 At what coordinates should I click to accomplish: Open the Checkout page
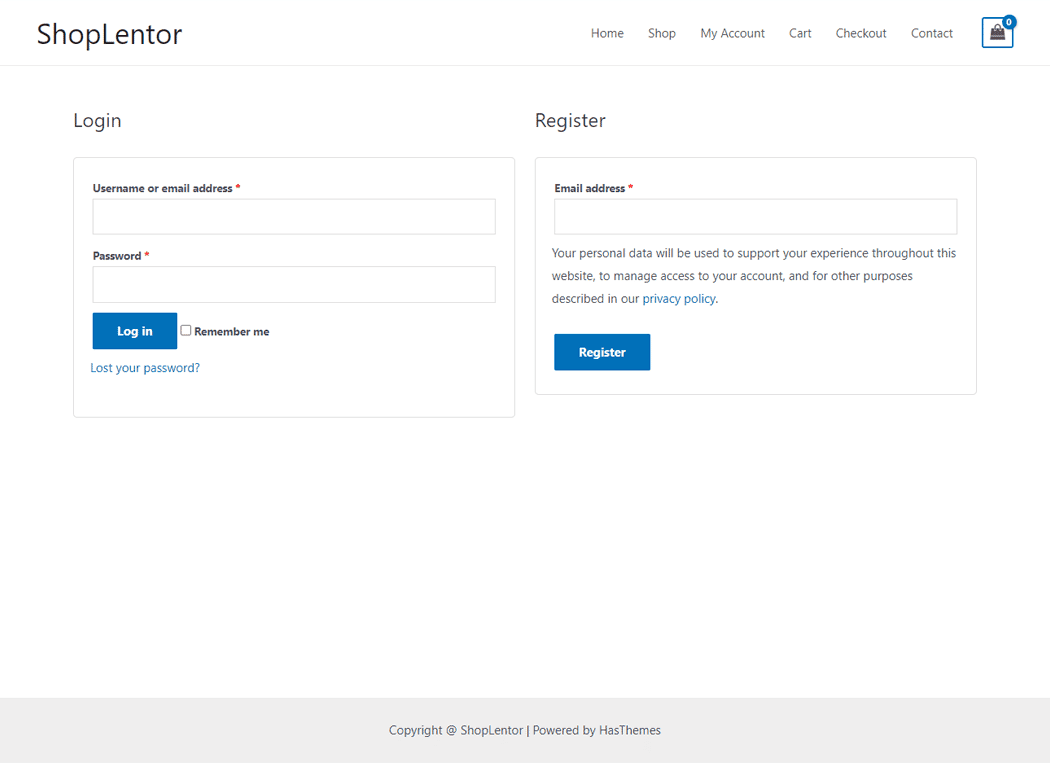[x=860, y=33]
